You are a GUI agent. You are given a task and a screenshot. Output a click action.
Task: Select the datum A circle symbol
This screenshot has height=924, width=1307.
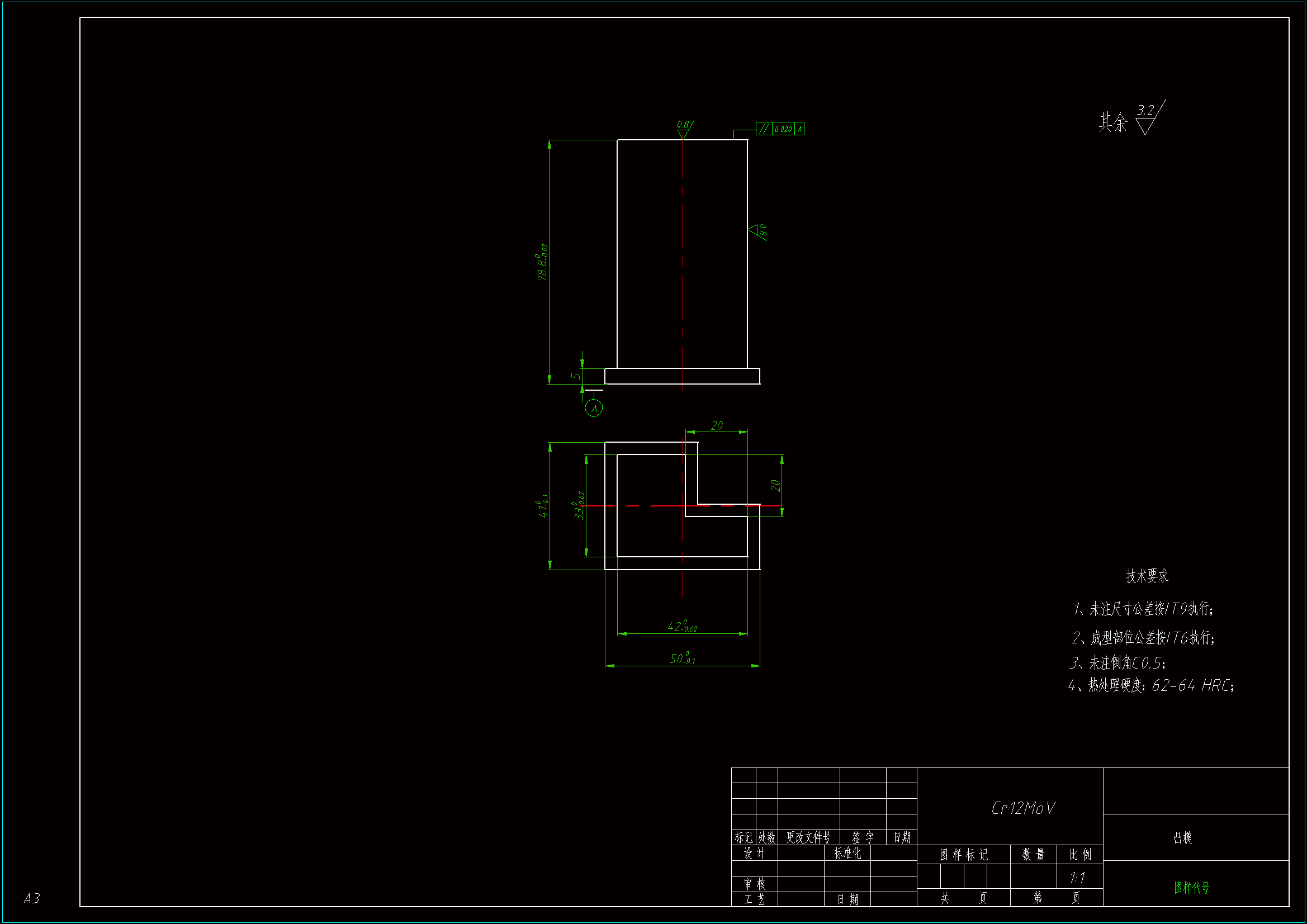[594, 408]
